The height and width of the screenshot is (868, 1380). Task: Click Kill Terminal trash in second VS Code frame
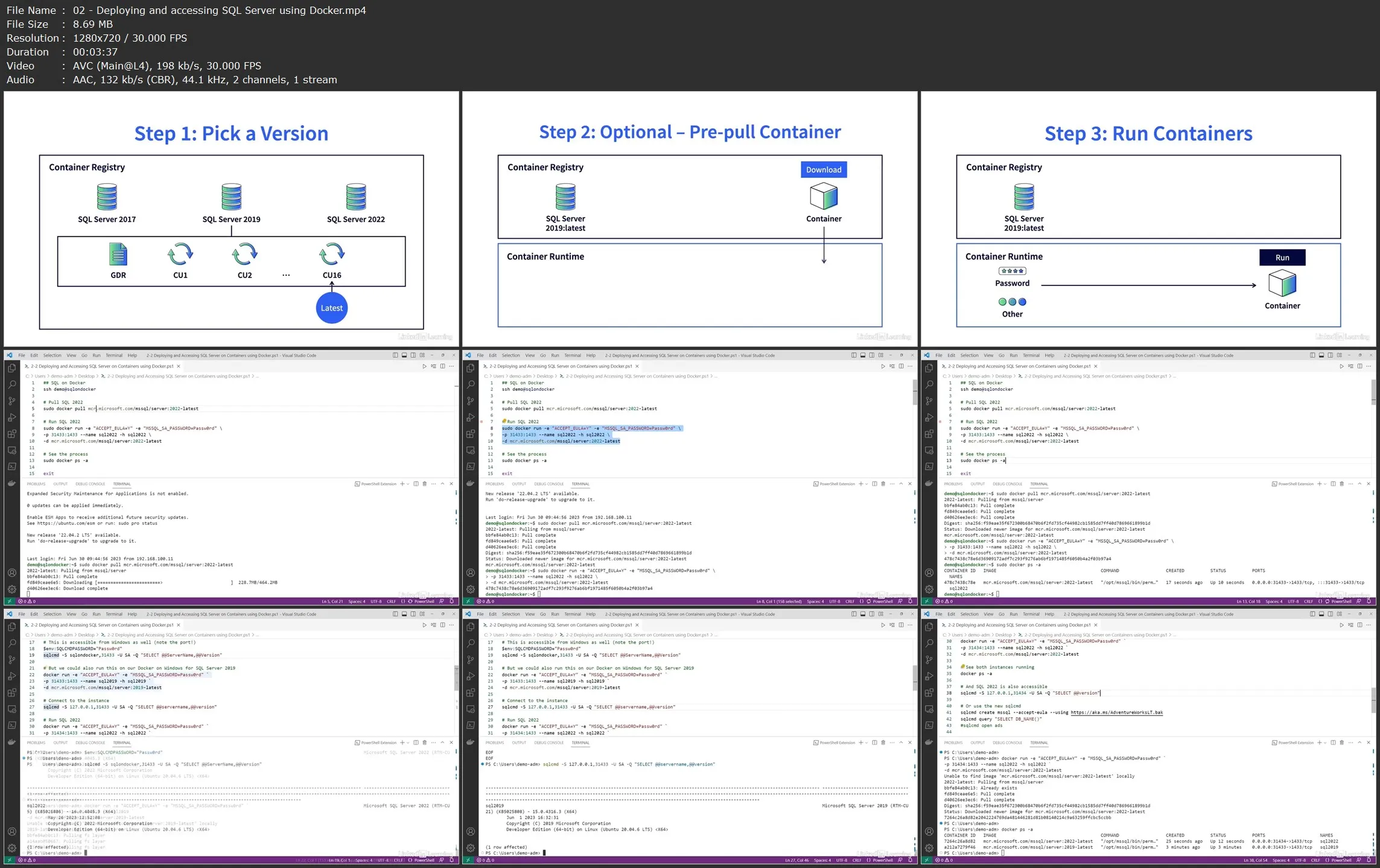[883, 484]
